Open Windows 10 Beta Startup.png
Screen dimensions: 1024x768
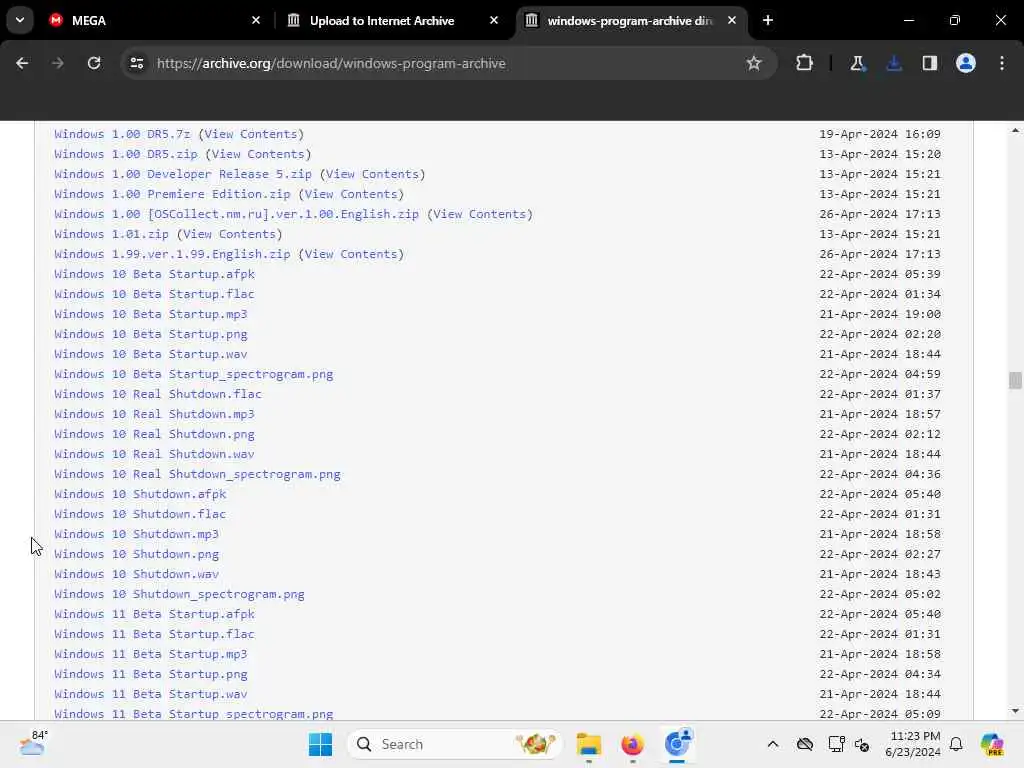(151, 334)
